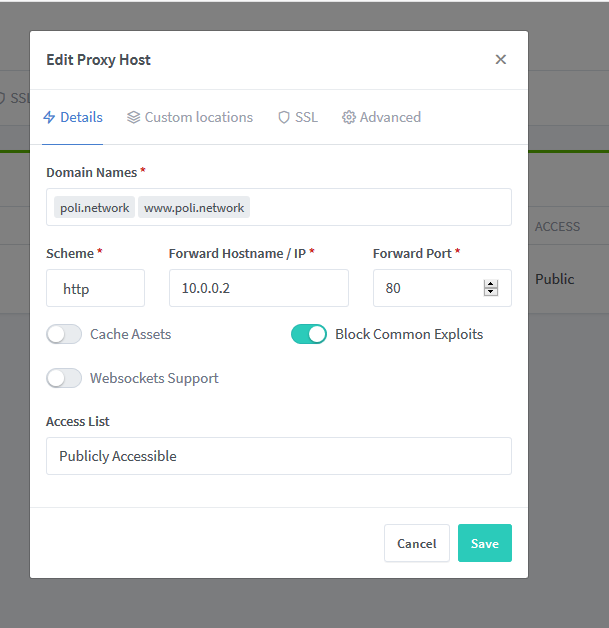Image resolution: width=609 pixels, height=628 pixels.
Task: Switch to the Custom locations tab
Action: [190, 117]
